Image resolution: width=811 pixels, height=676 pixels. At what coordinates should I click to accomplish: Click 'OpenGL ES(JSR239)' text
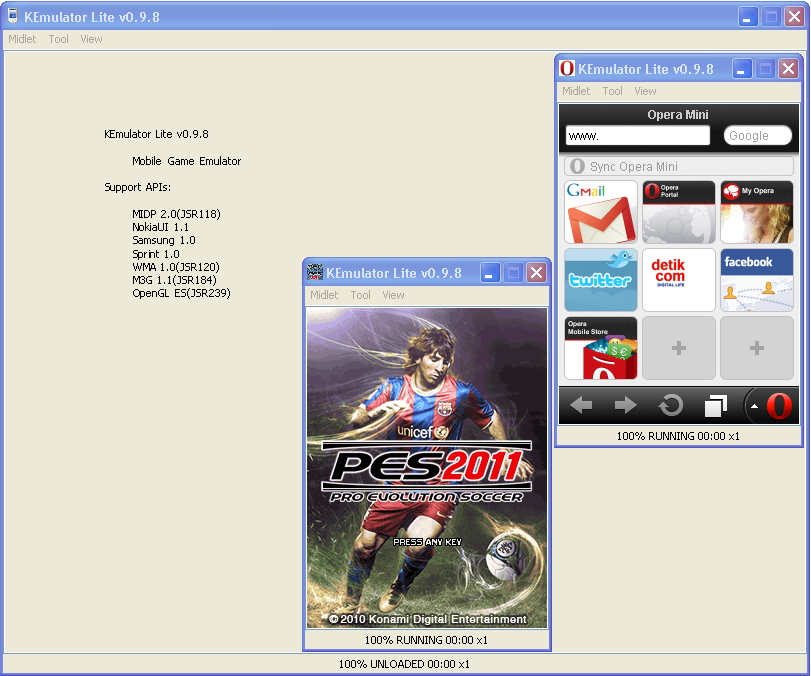181,293
